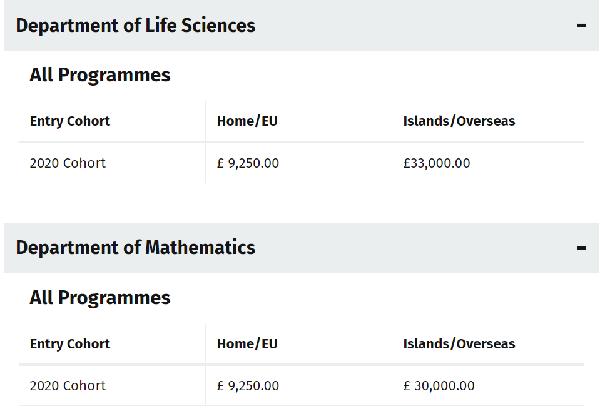This screenshot has width=600, height=411.
Task: Click the minus icon beside Mathematics
Action: coord(581,248)
